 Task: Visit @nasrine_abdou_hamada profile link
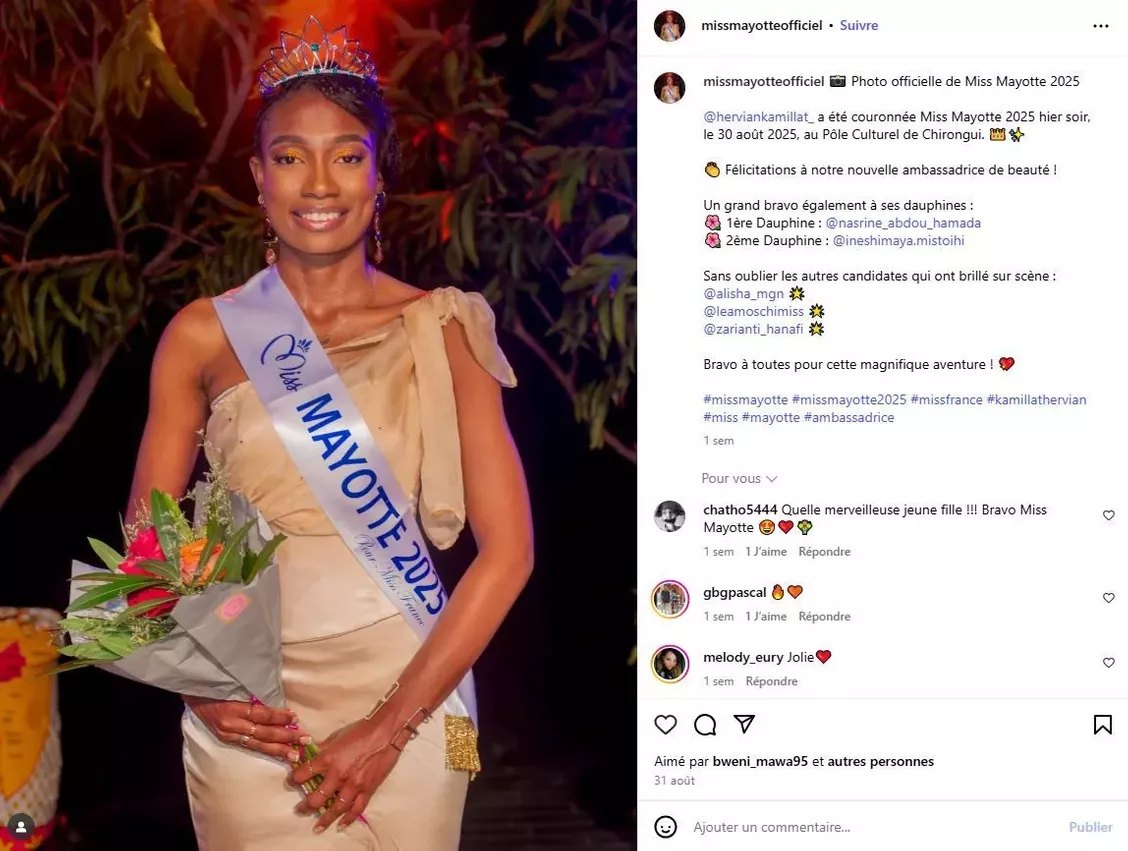(903, 223)
